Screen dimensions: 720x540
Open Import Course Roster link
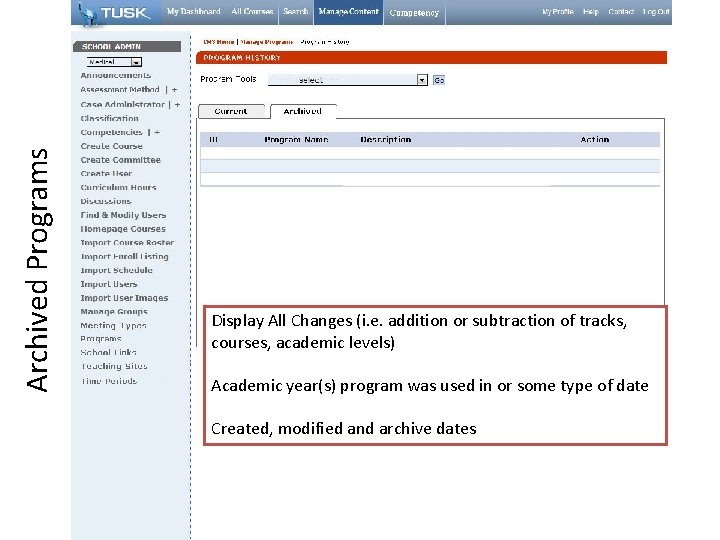pyautogui.click(x=127, y=242)
